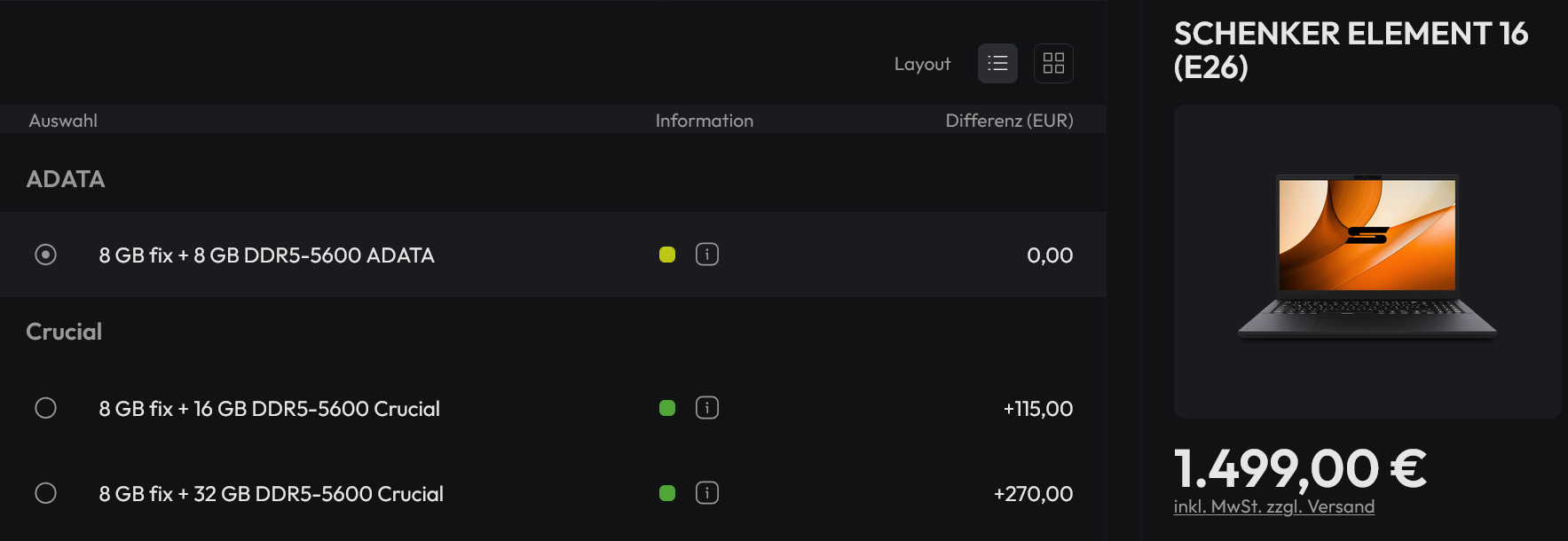1568x541 pixels.
Task: Click the Crucial group heading
Action: [64, 332]
